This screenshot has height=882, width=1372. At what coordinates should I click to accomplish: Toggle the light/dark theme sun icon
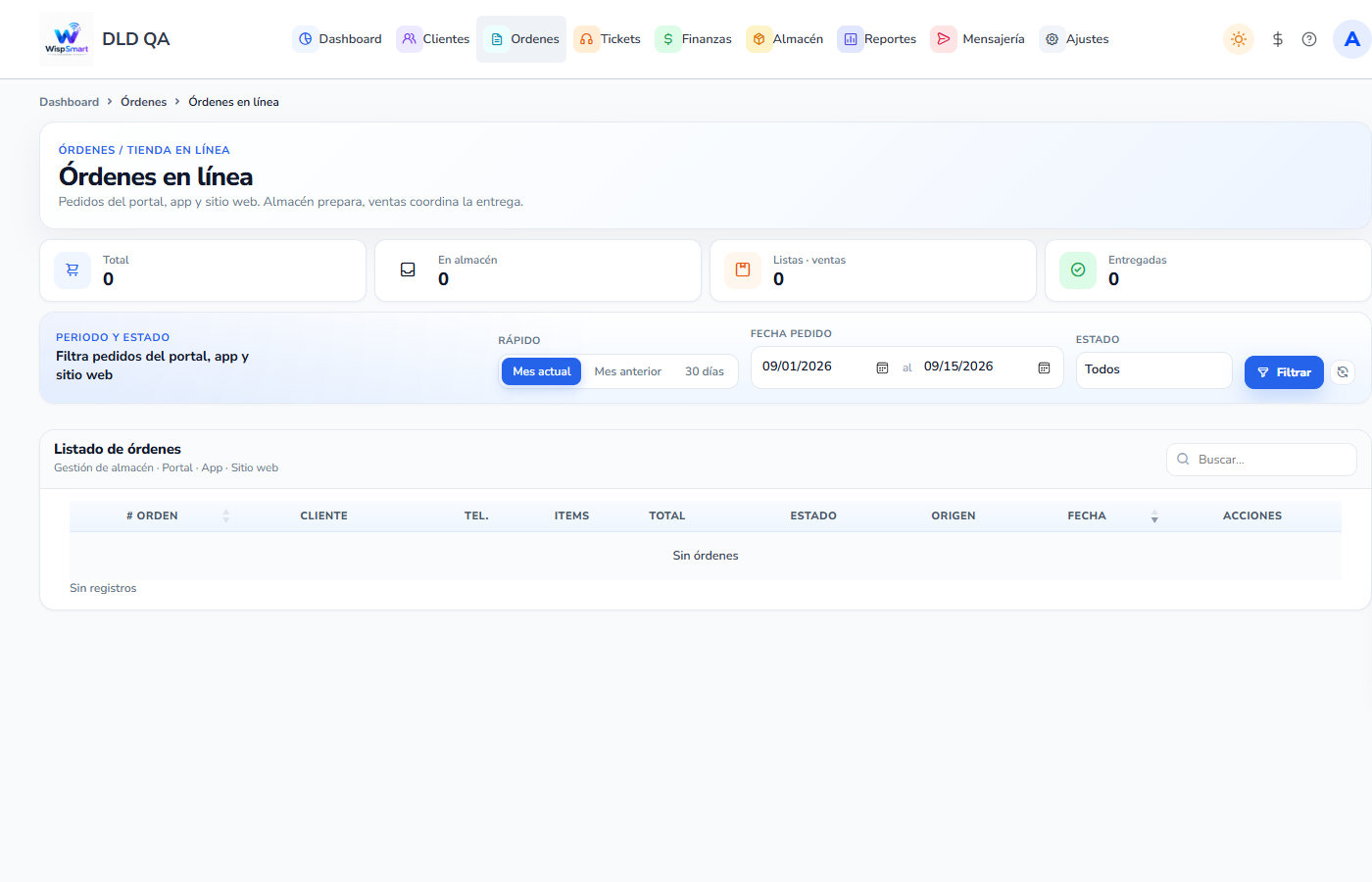coord(1239,39)
